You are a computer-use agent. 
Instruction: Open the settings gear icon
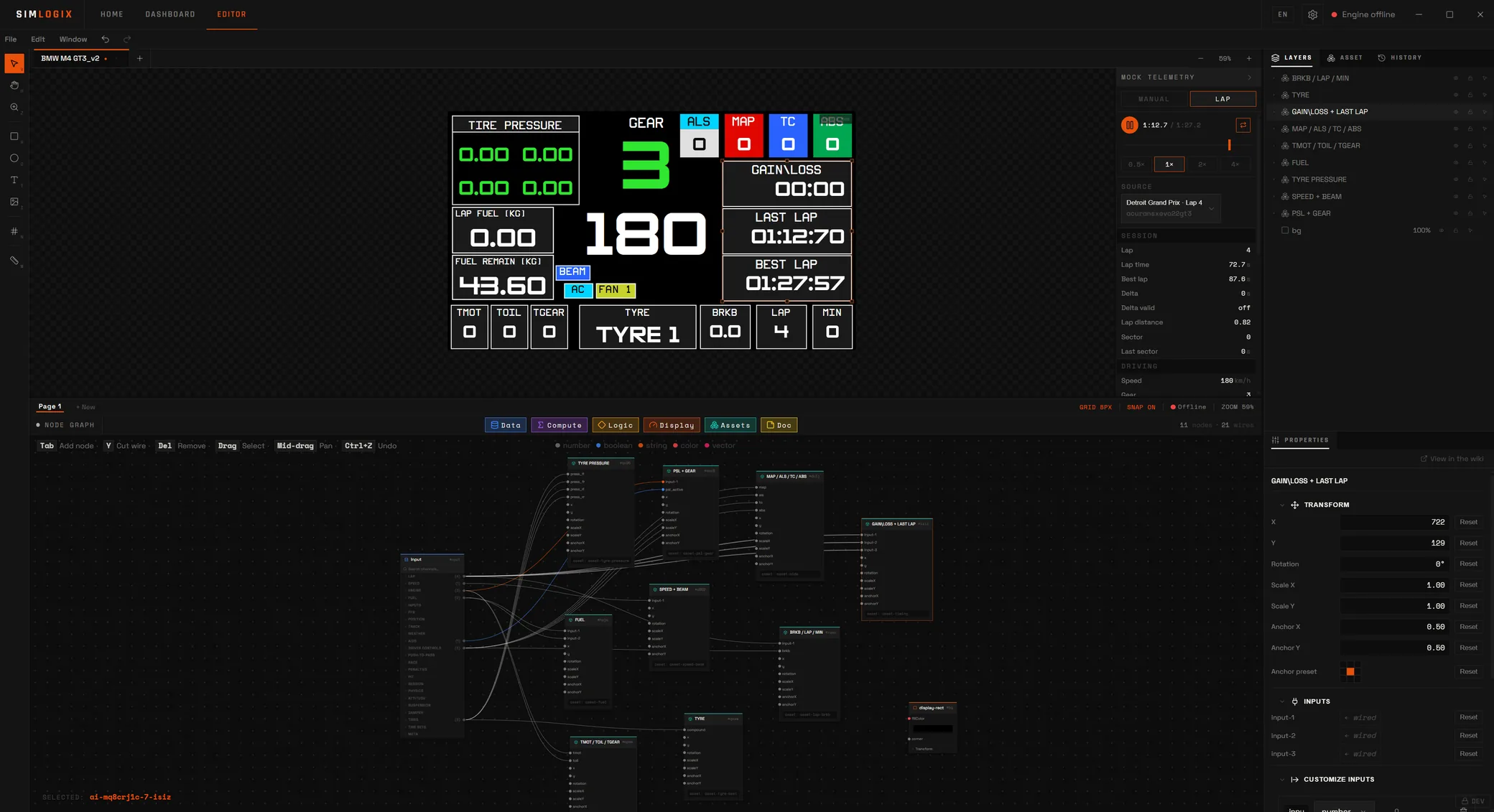coord(1312,14)
